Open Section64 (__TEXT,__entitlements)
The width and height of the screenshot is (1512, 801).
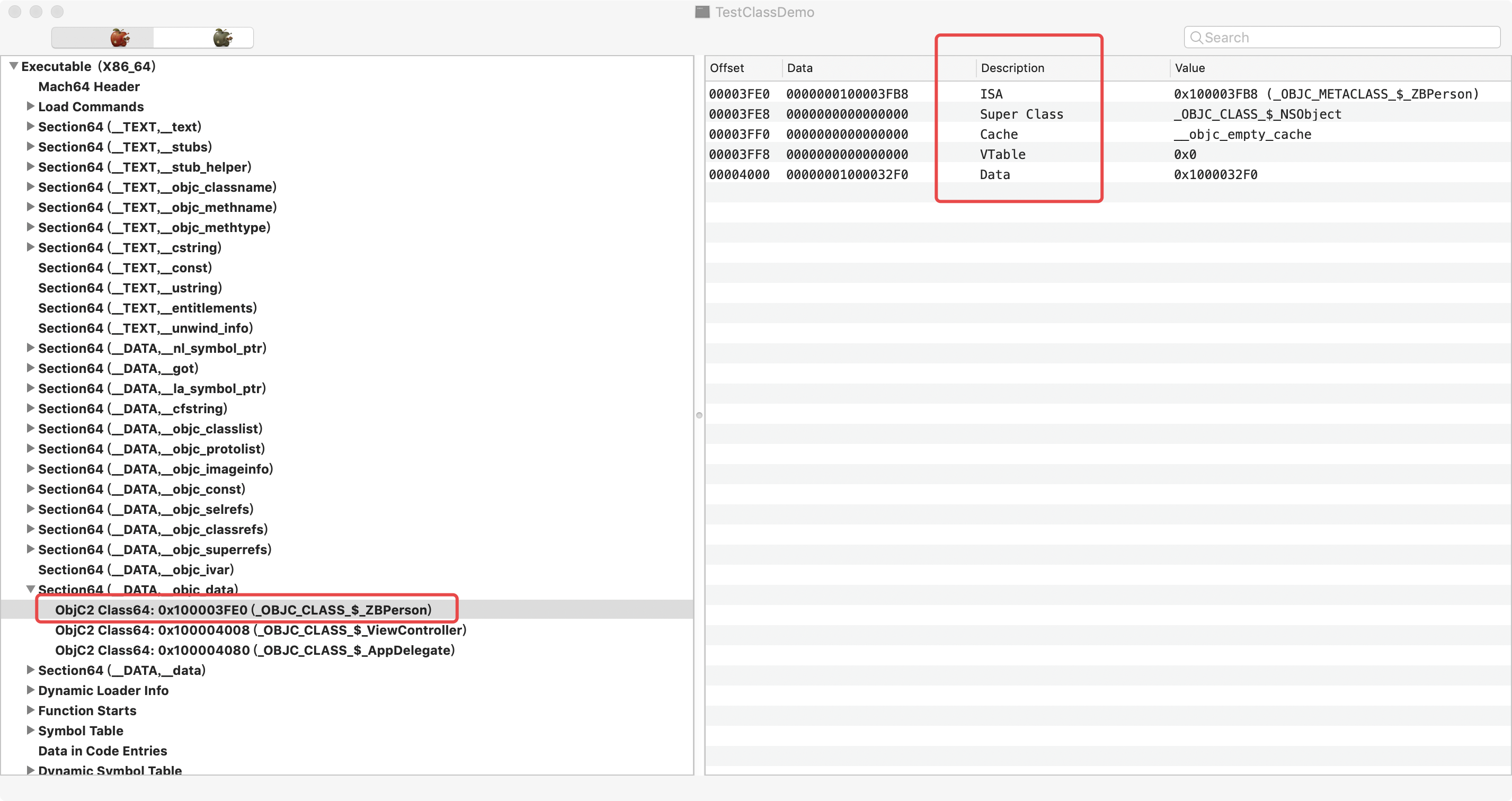pyautogui.click(x=147, y=308)
